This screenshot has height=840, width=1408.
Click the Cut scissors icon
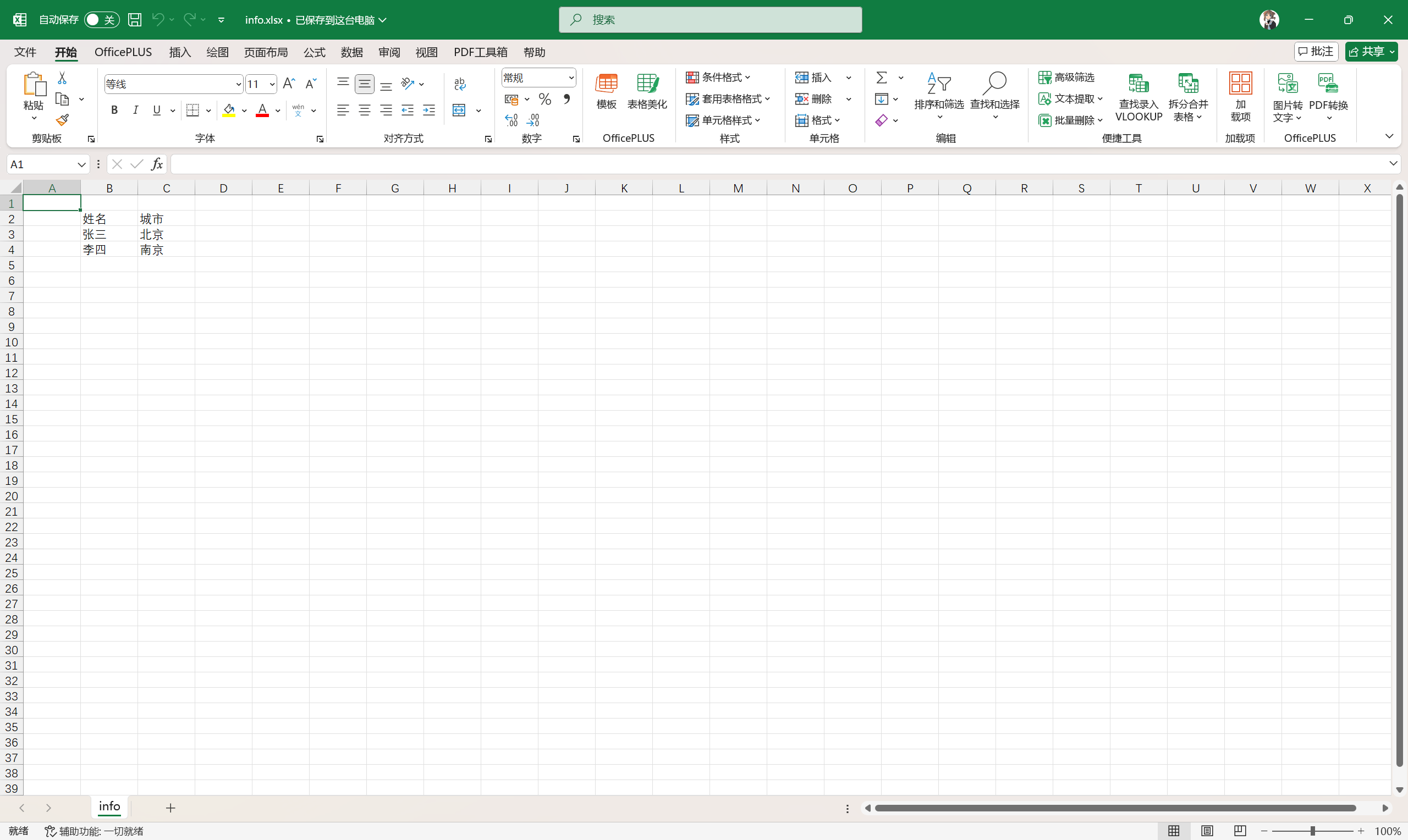pos(62,78)
